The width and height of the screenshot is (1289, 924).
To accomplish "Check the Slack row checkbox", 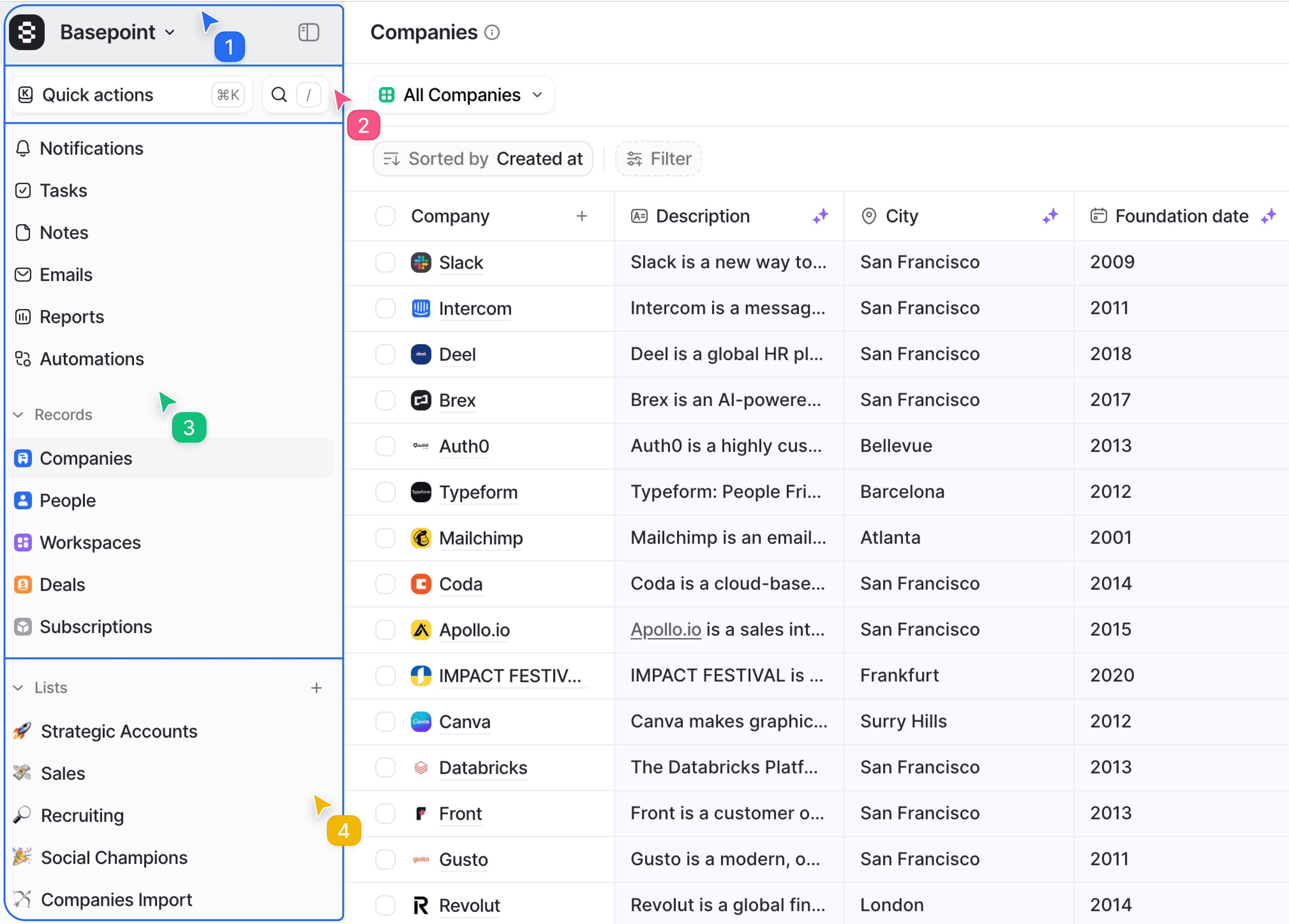I will [x=385, y=262].
